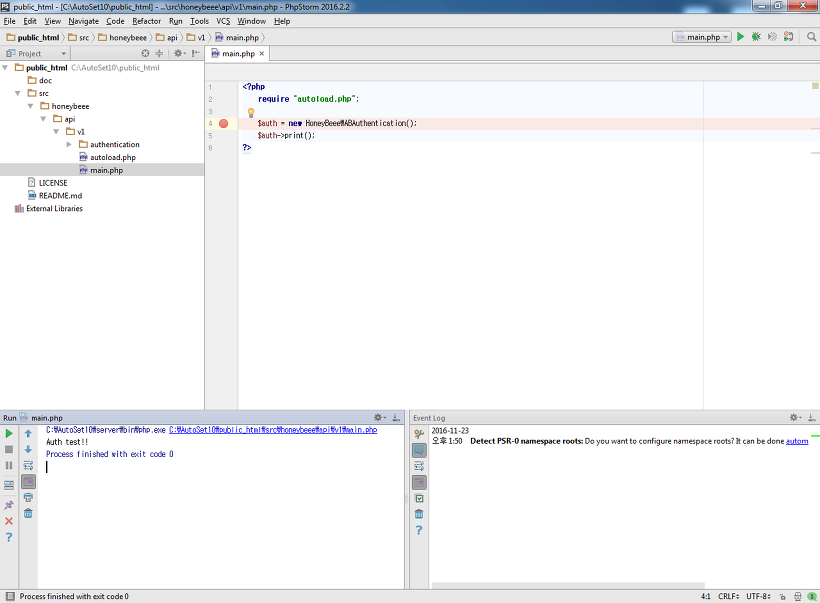Hide the Event Log tool window
The image size is (820, 603).
[x=811, y=417]
